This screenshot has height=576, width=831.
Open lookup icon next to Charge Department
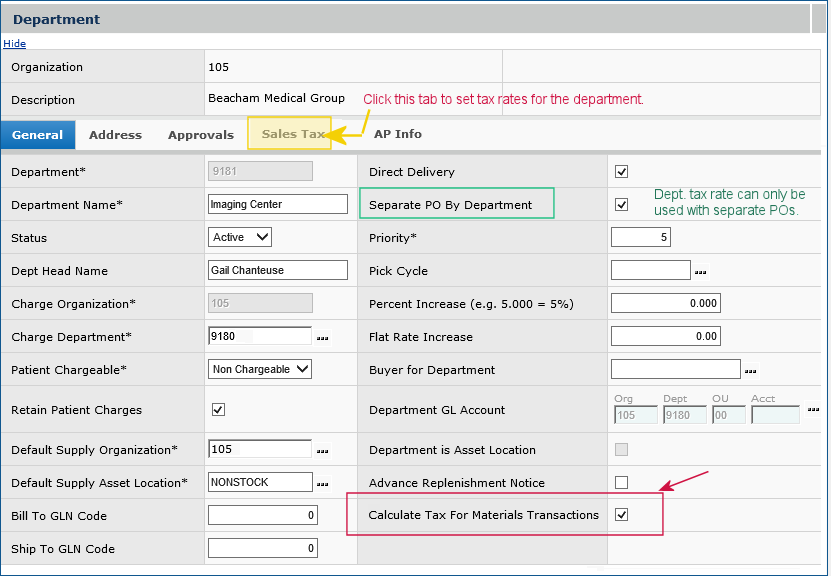click(x=322, y=338)
